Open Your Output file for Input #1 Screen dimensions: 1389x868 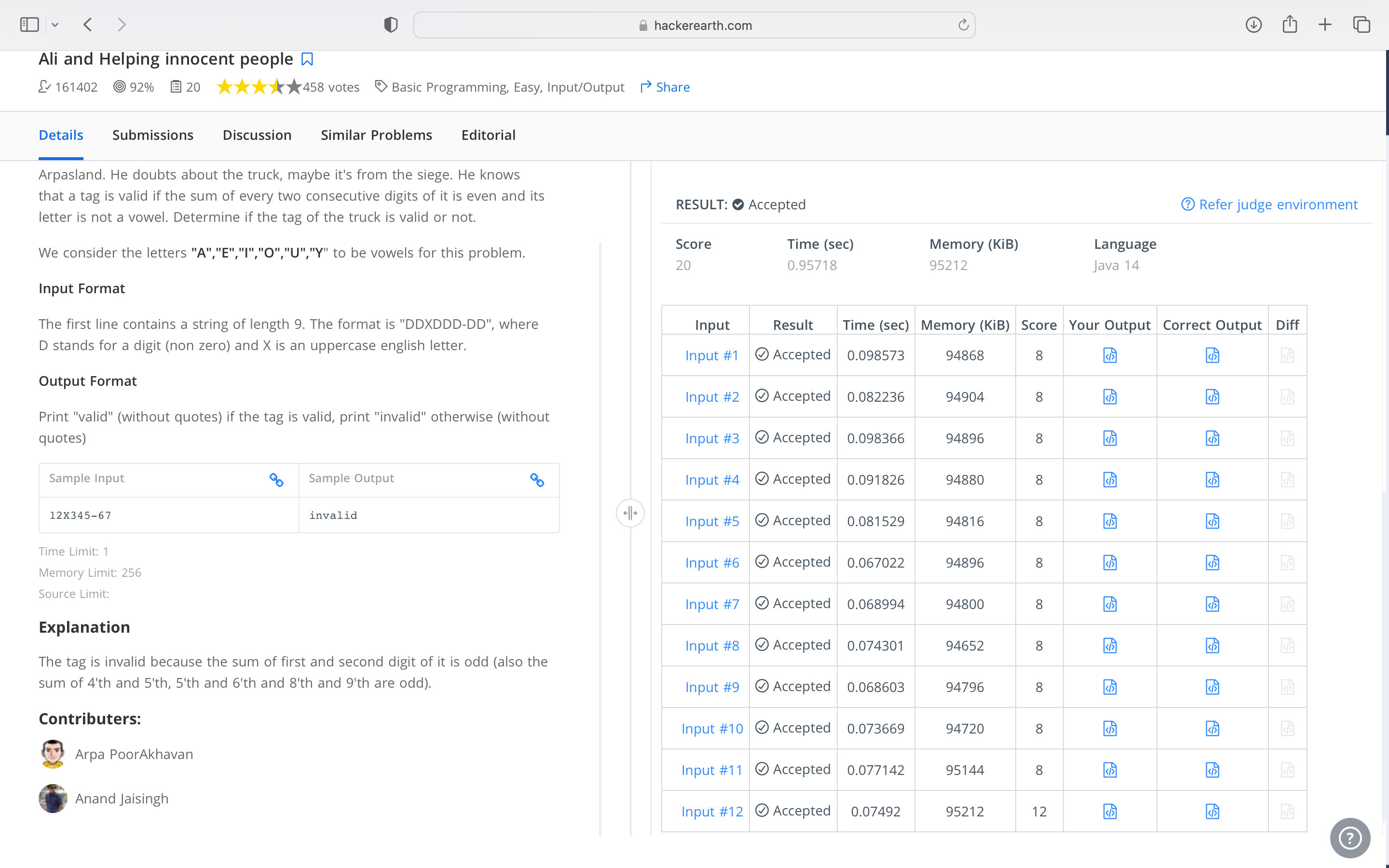click(x=1109, y=355)
